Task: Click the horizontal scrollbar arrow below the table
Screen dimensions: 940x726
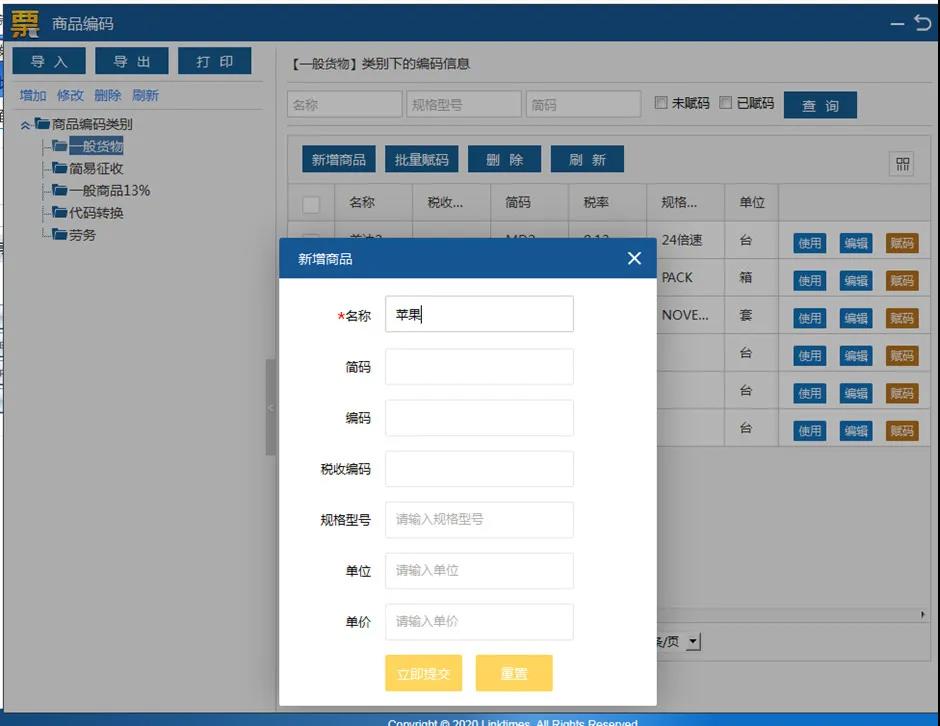Action: 922,615
